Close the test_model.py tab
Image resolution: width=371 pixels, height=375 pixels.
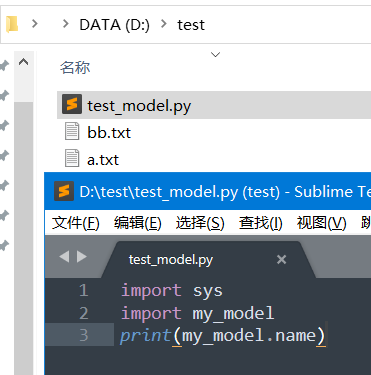click(281, 259)
